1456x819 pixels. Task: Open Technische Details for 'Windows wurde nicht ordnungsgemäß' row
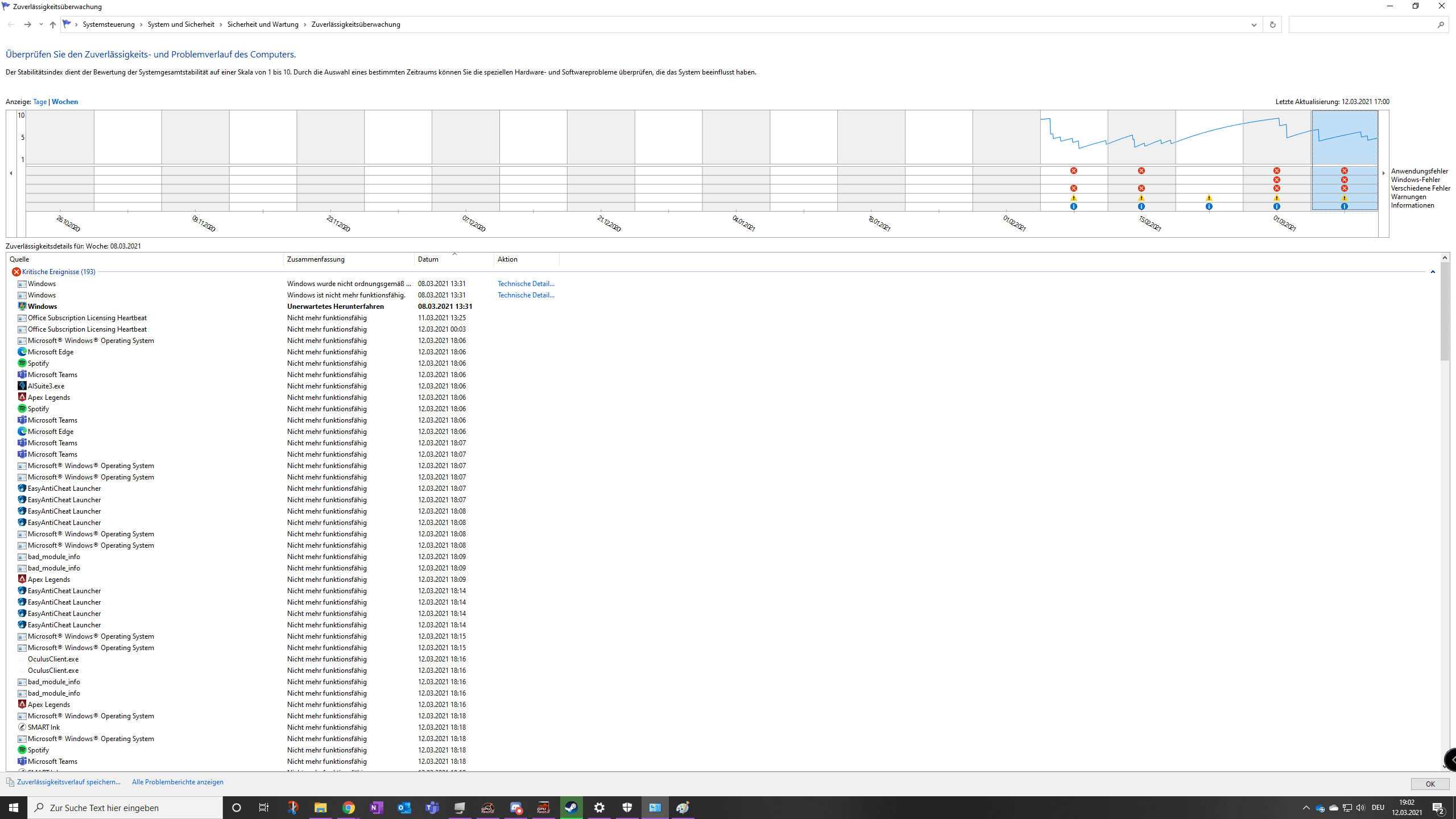(526, 284)
